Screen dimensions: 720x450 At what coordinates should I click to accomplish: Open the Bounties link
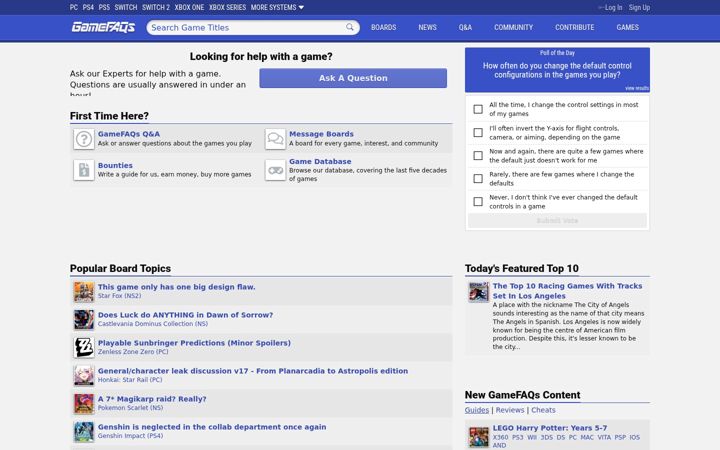click(x=115, y=165)
